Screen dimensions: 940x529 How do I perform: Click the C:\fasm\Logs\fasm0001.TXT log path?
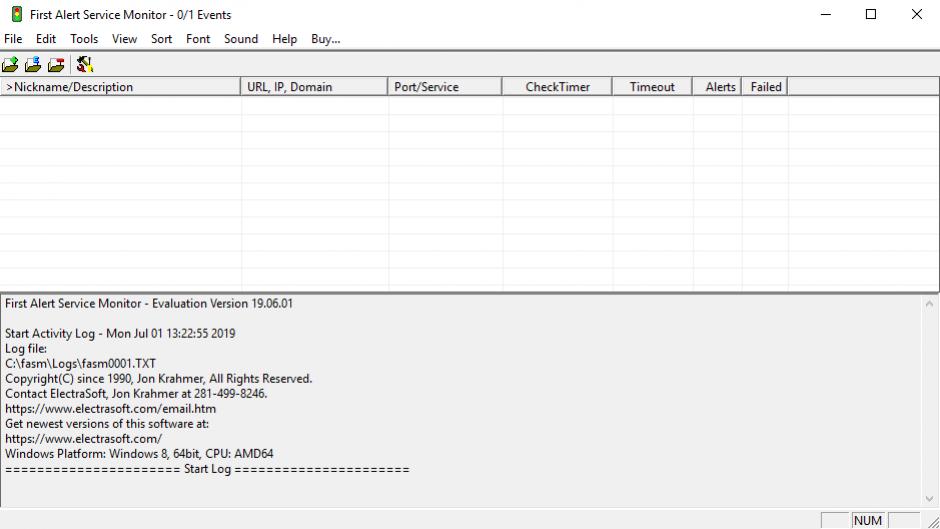coord(80,364)
